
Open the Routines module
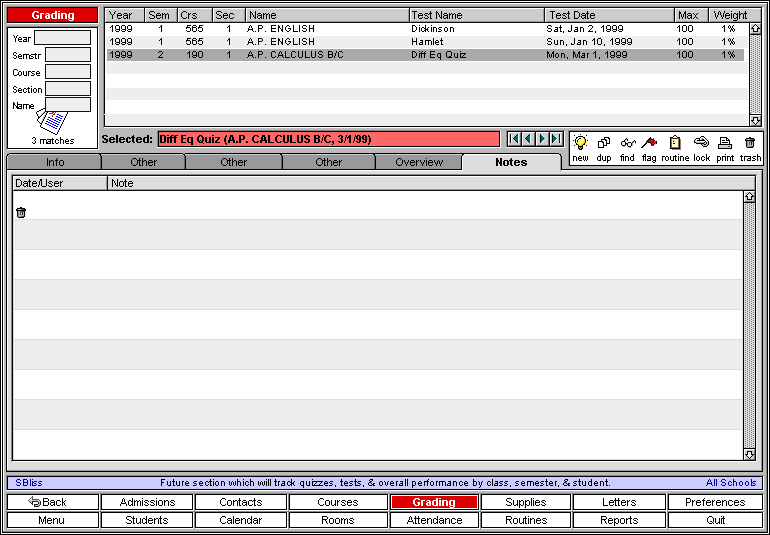coord(525,520)
